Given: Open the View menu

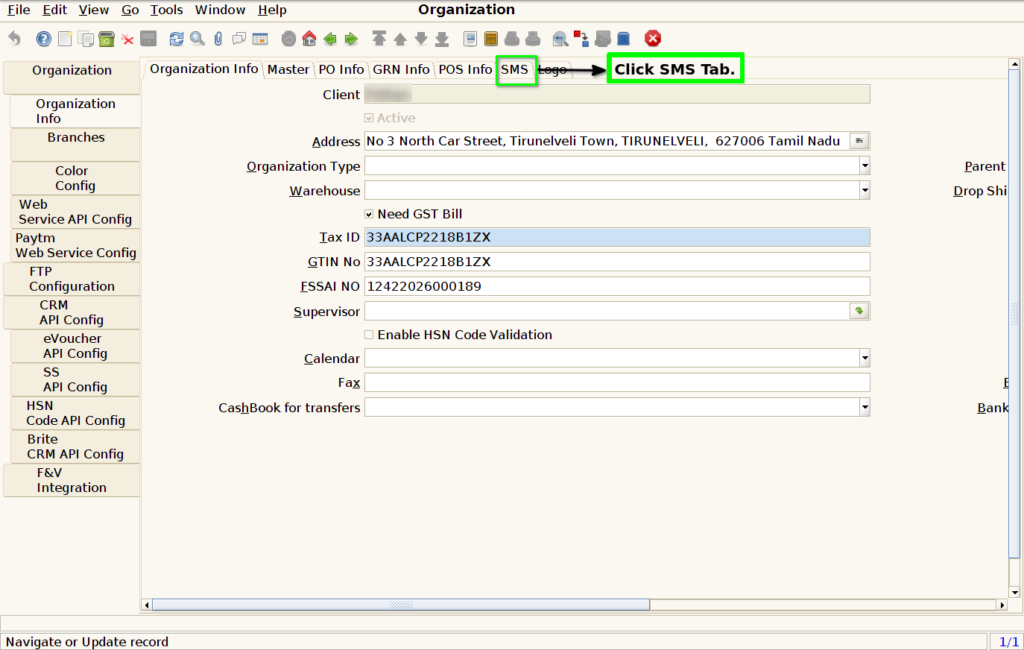Looking at the screenshot, I should coord(93,10).
